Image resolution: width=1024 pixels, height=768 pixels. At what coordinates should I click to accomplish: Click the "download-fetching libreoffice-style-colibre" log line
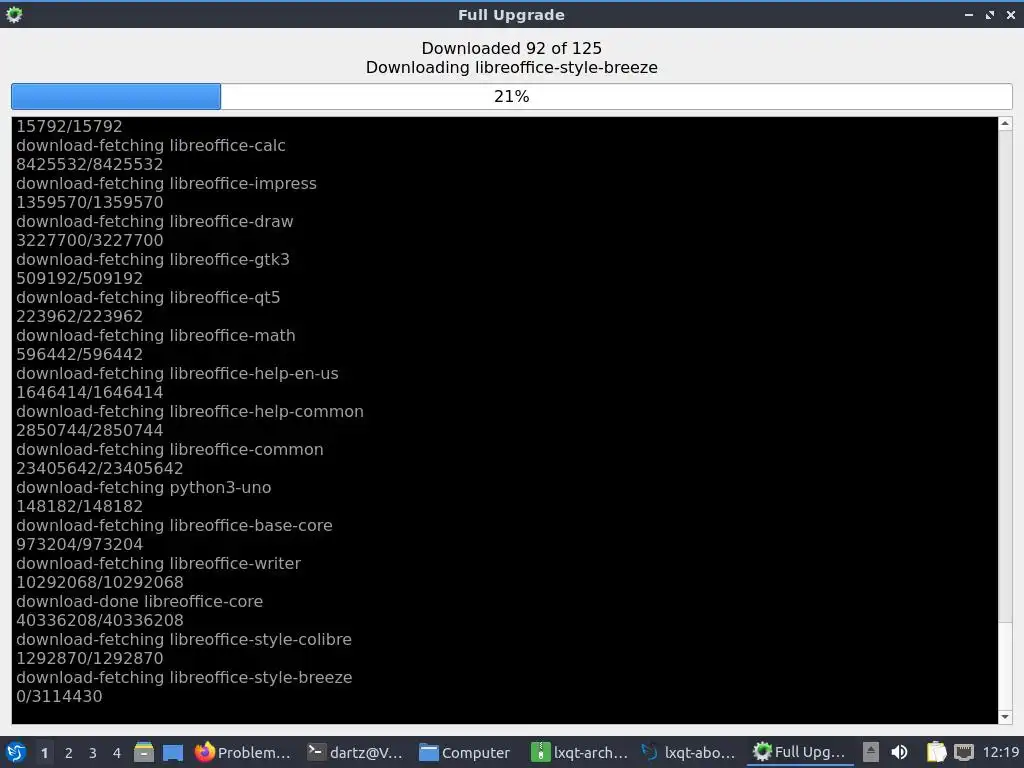(184, 639)
